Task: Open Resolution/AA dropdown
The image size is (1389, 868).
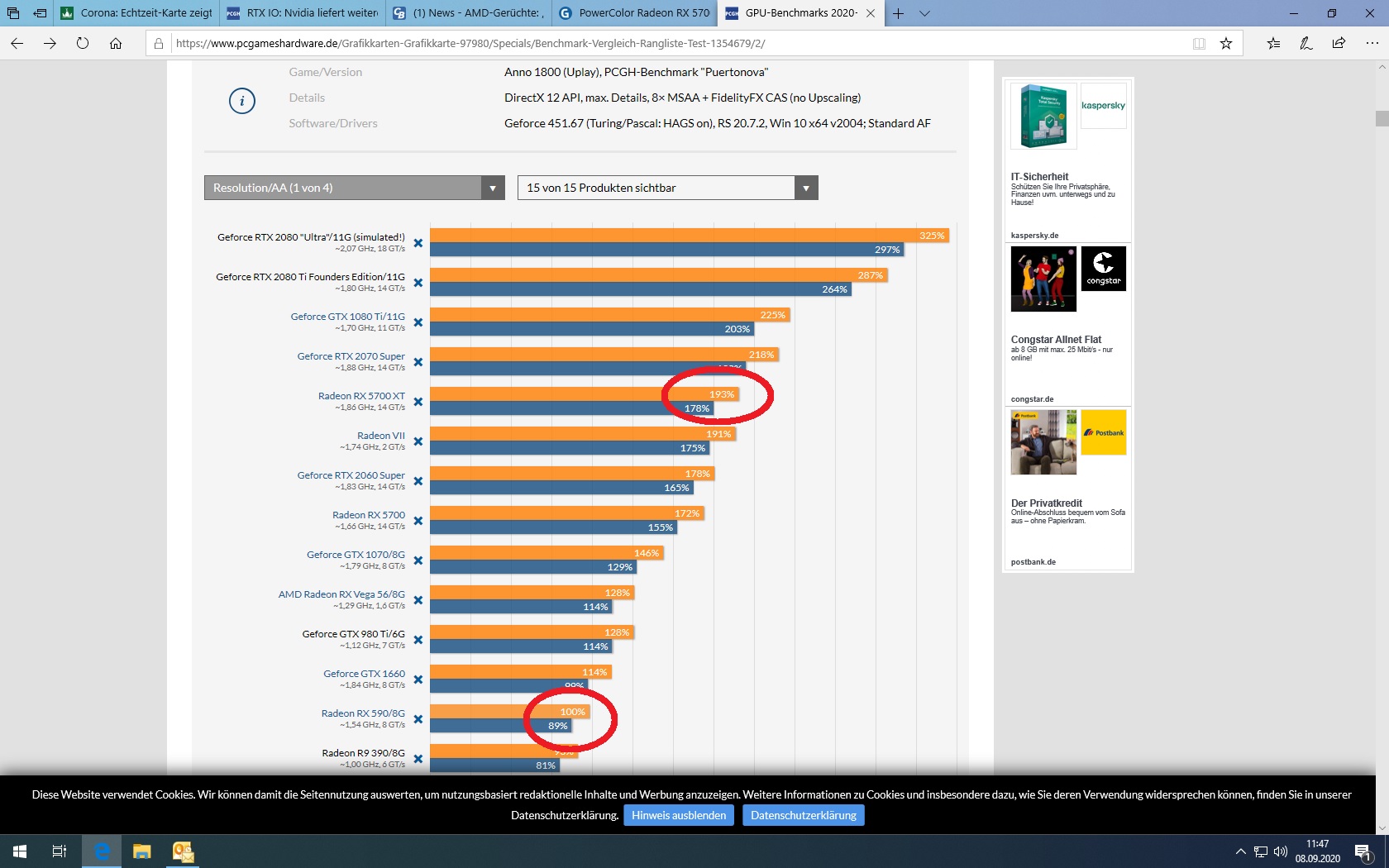Action: pyautogui.click(x=355, y=188)
